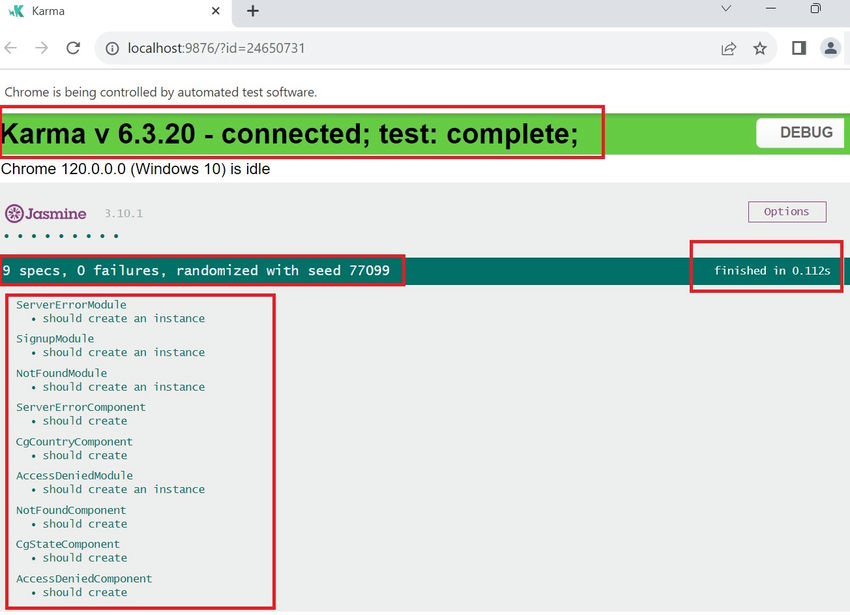
Task: Open SignupModule suite
Action: point(55,338)
